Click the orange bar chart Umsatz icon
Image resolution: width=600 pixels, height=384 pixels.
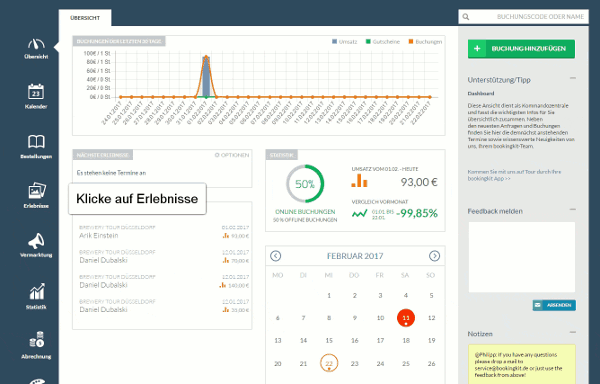(x=359, y=181)
